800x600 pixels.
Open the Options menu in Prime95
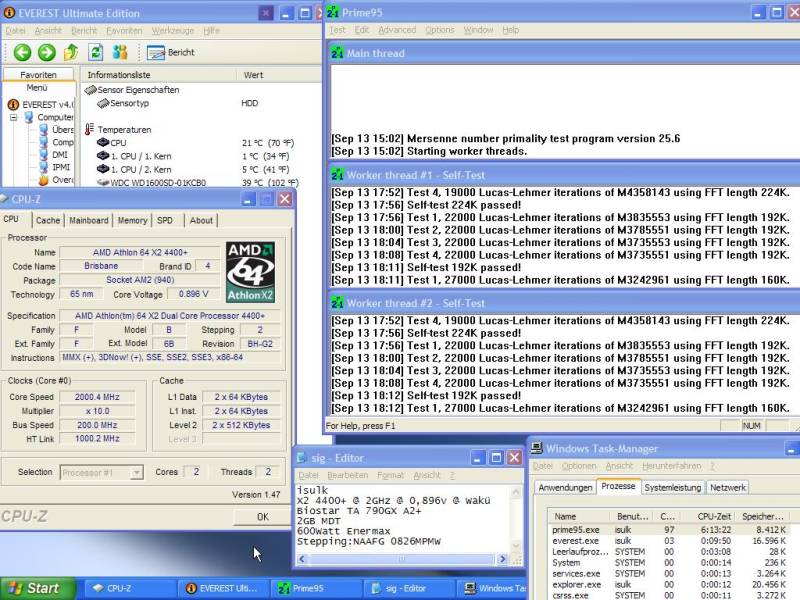[x=439, y=30]
